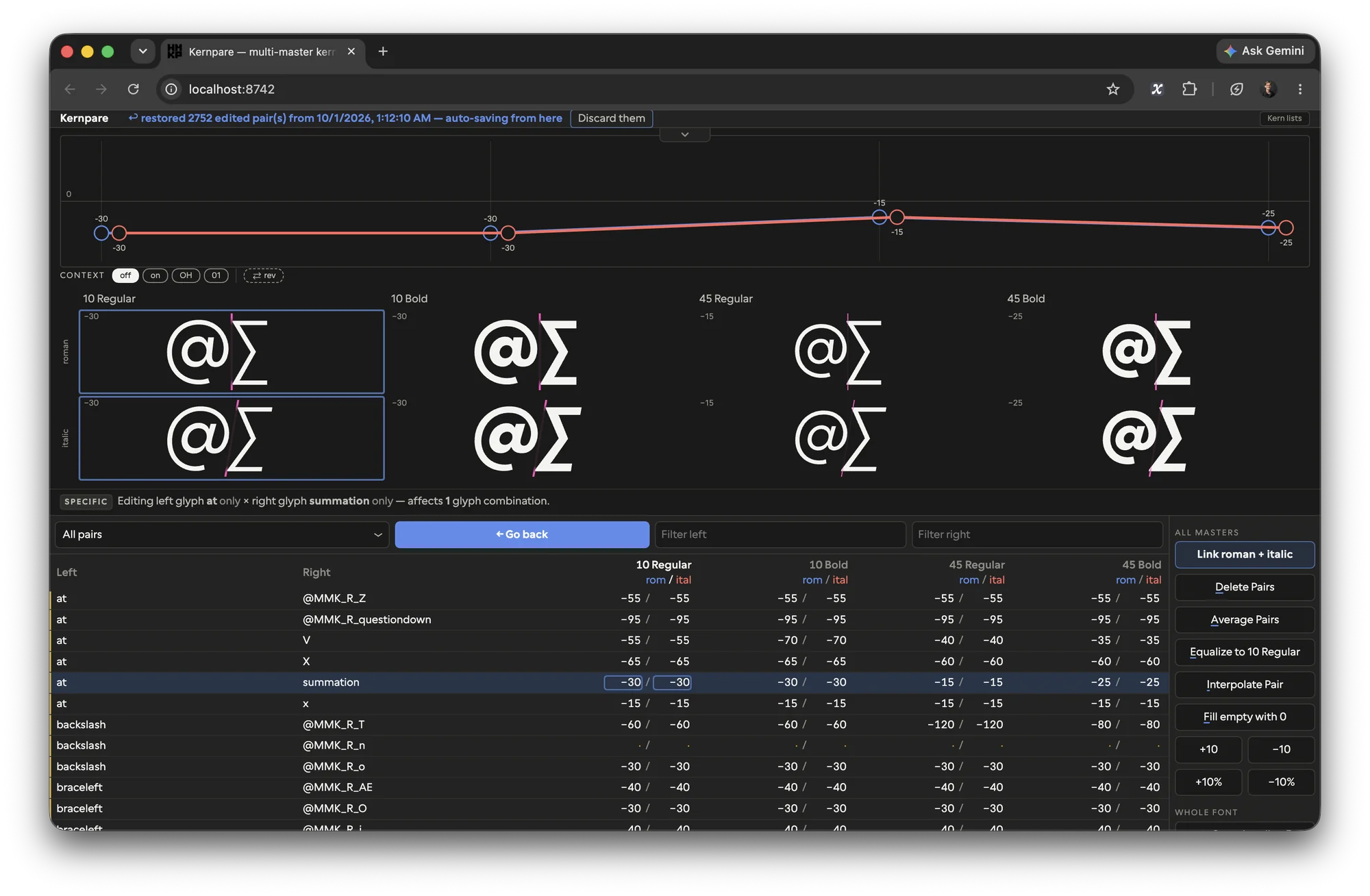Image resolution: width=1370 pixels, height=896 pixels.
Task: Open the Chrome three-dot menu
Action: coord(1300,89)
